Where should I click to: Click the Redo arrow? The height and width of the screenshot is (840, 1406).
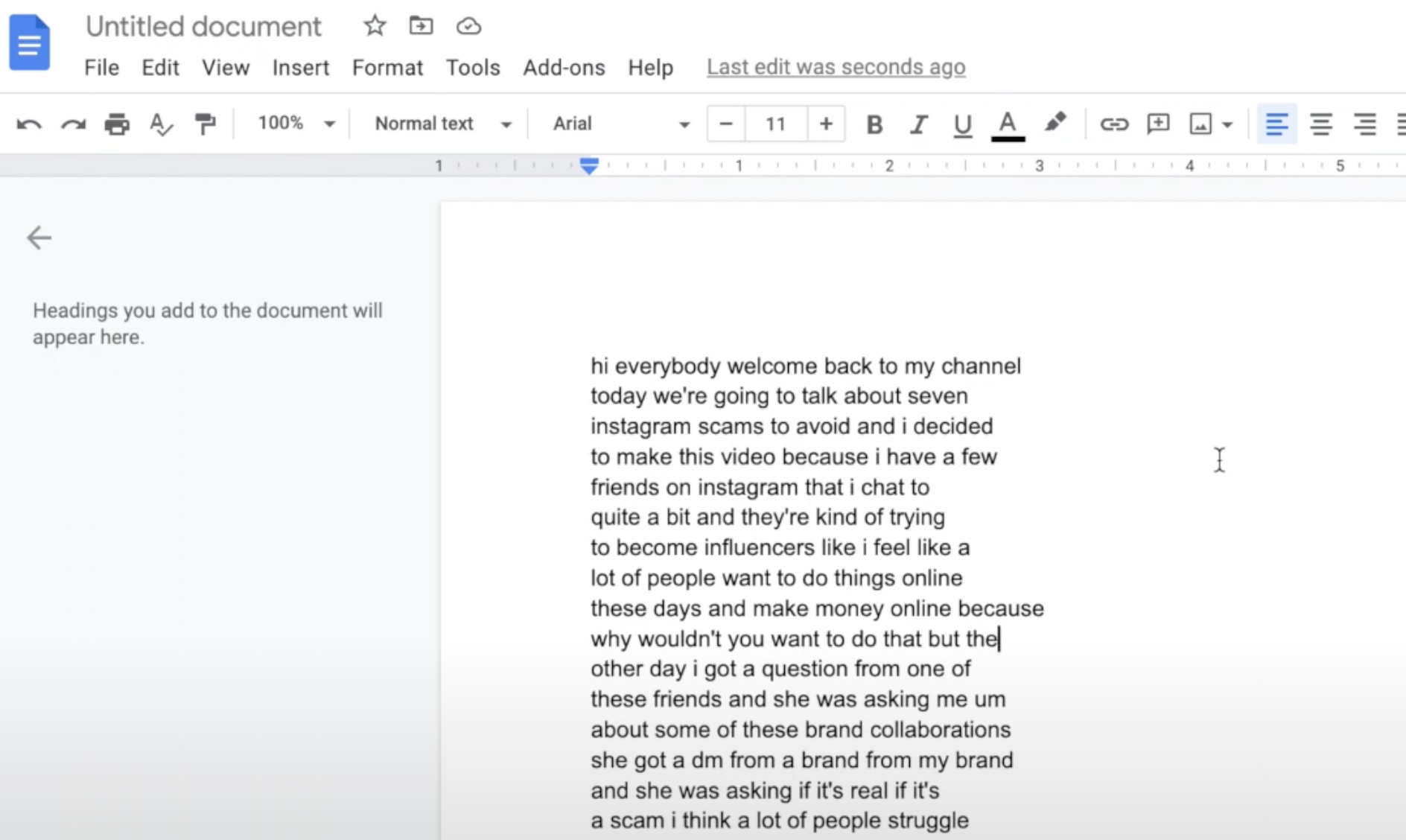click(x=73, y=124)
